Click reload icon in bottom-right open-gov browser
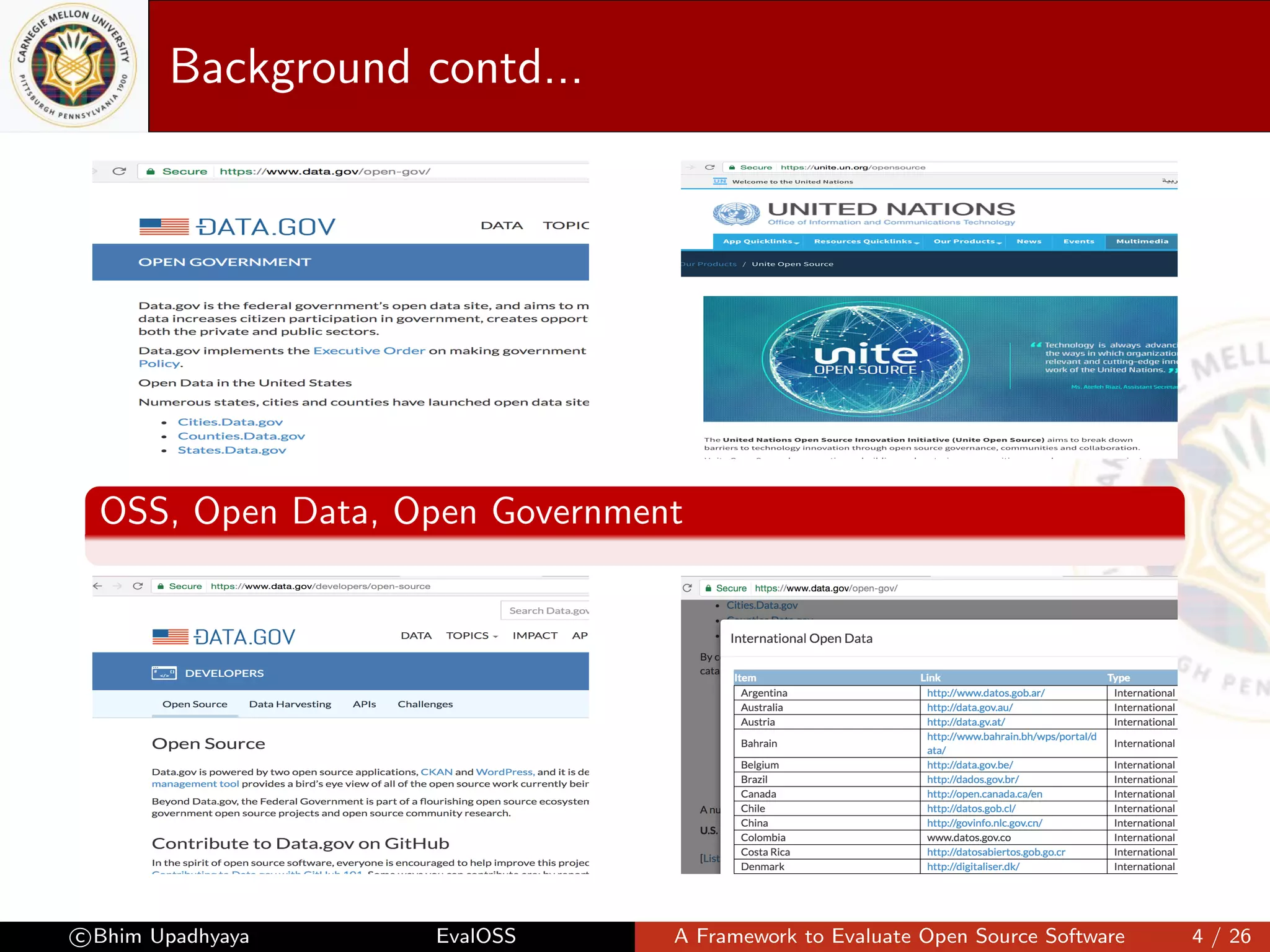This screenshot has width=1270, height=952. 687,588
